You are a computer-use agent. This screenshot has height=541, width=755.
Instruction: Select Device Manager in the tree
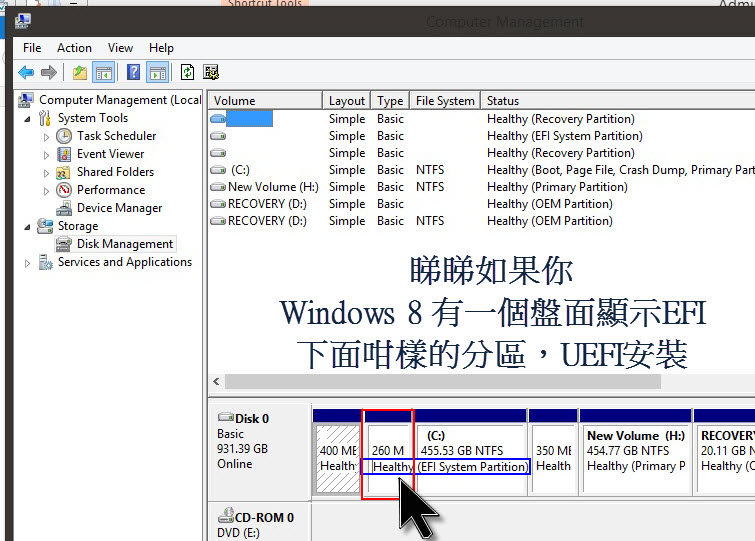tap(119, 208)
